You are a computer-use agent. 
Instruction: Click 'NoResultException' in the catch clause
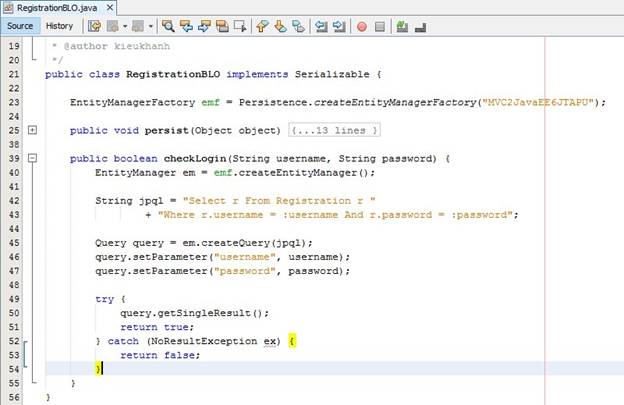click(204, 341)
